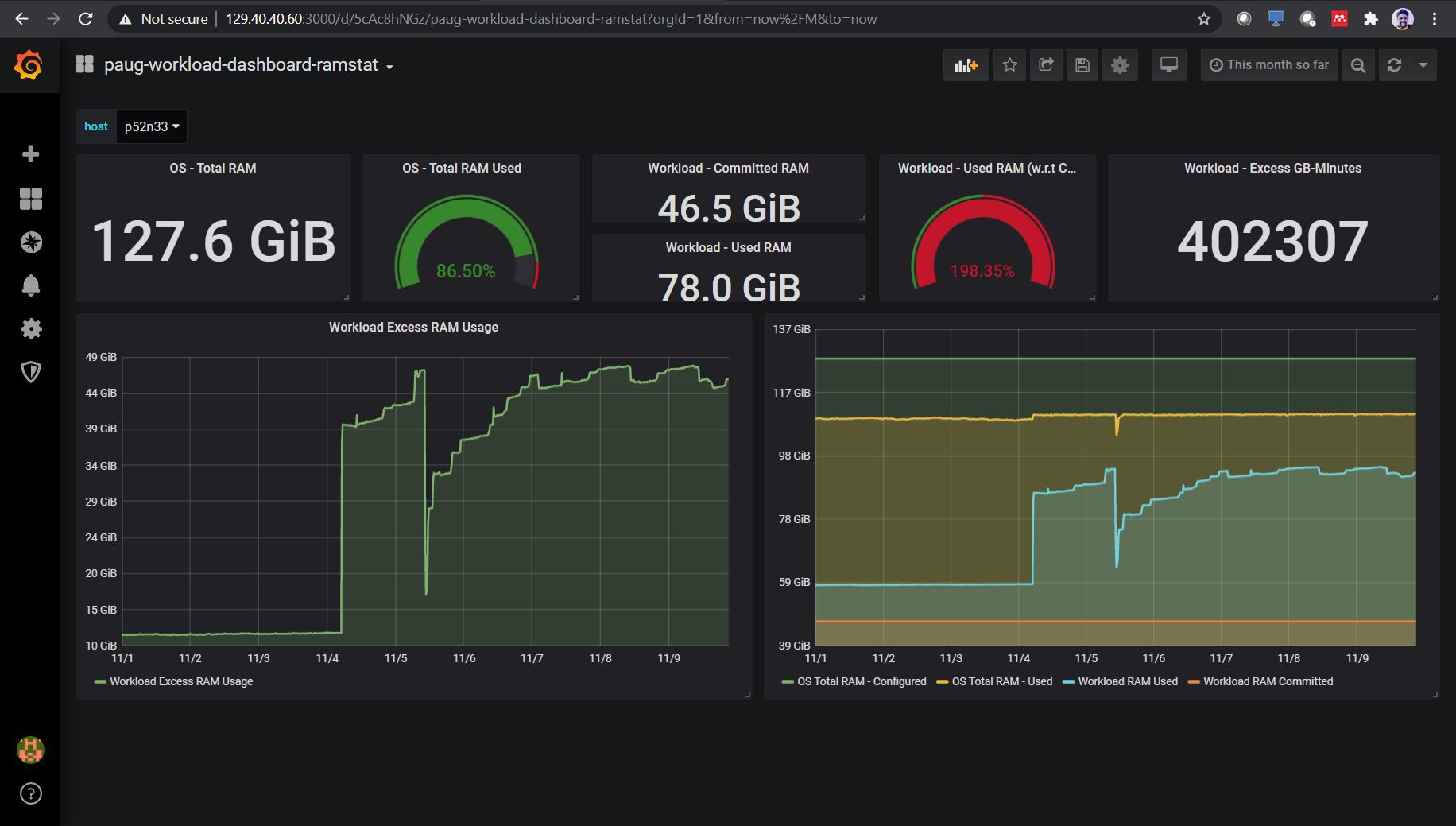
Task: Open the host p52n33 variable dropdown
Action: pos(152,126)
